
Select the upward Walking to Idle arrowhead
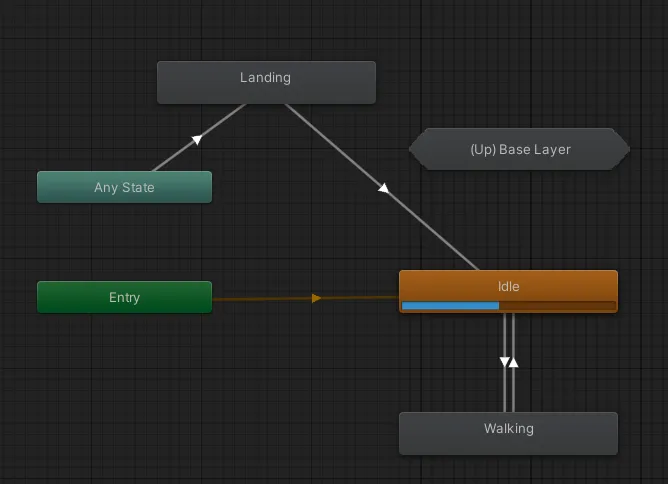tap(514, 362)
